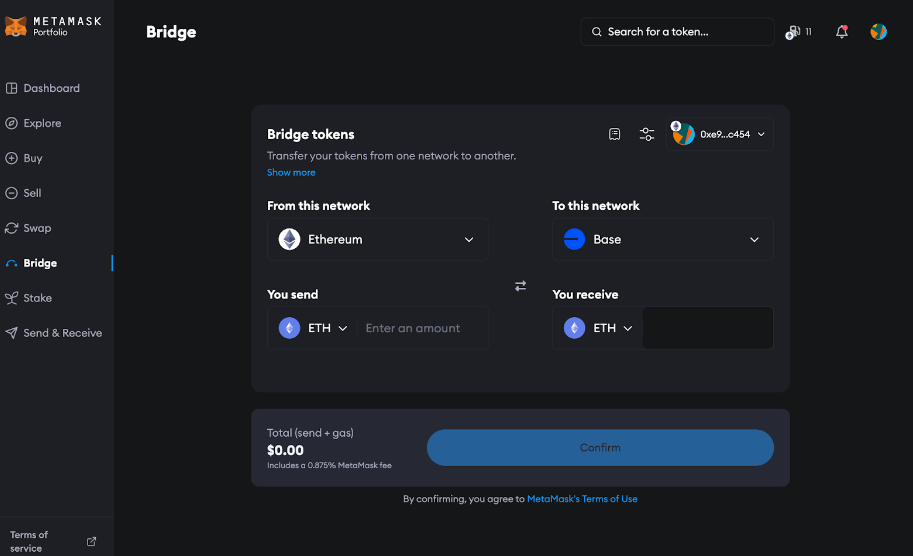The height and width of the screenshot is (556, 913).
Task: Click the Stake sprout icon
Action: (x=11, y=298)
